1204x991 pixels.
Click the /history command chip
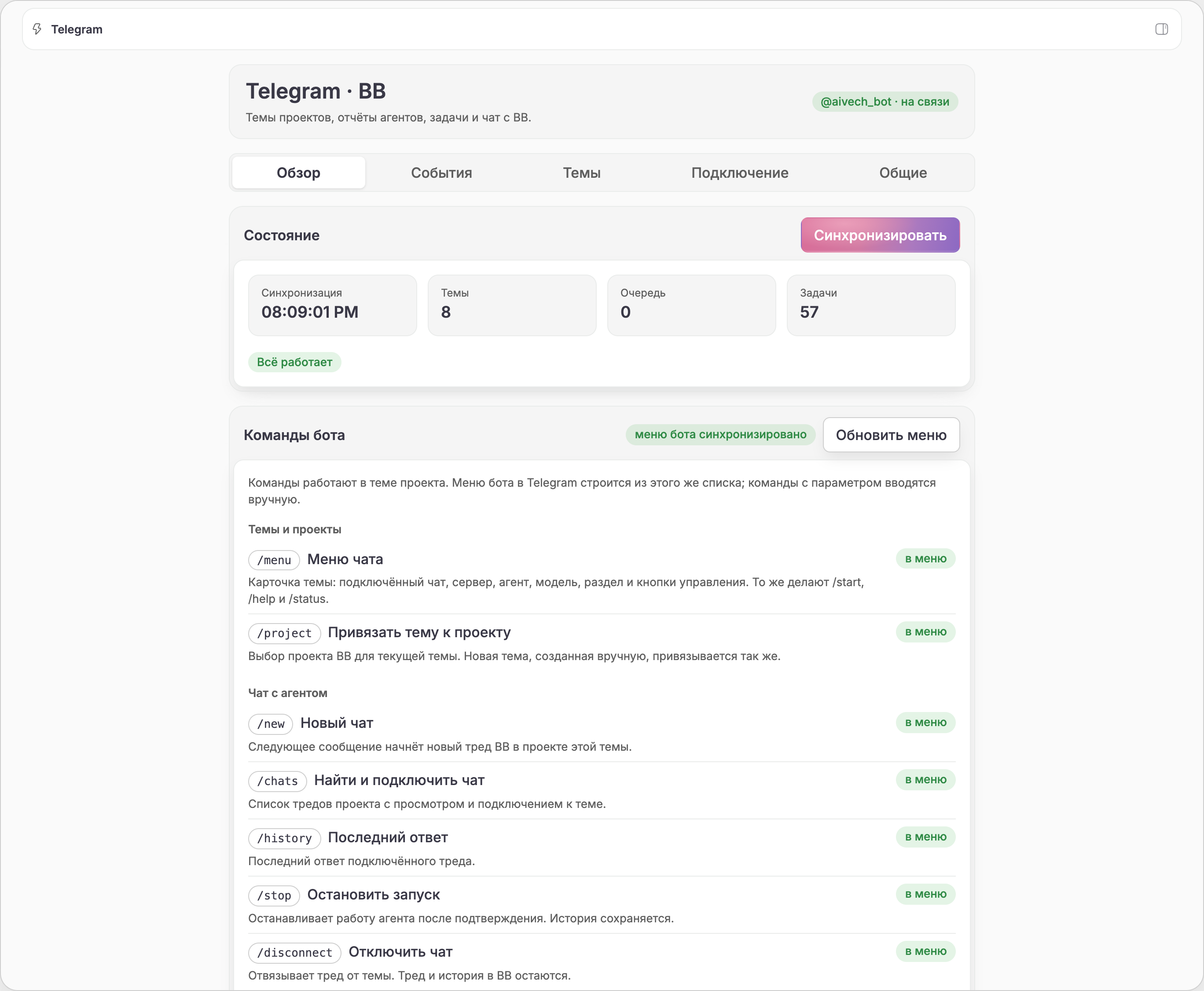[284, 838]
